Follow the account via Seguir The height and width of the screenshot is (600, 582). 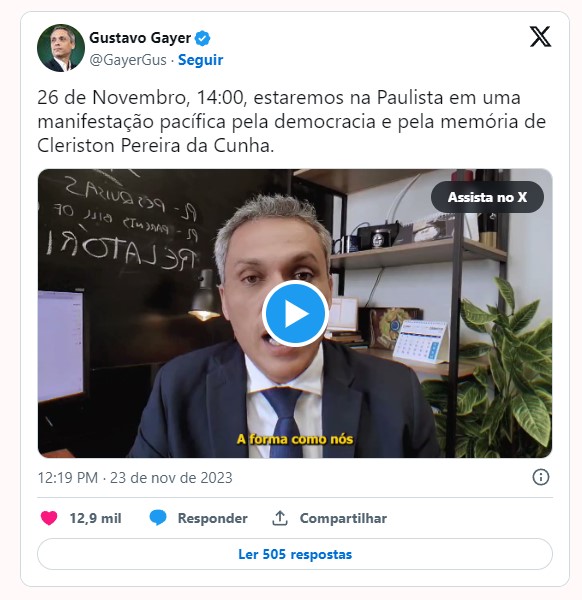(x=201, y=60)
